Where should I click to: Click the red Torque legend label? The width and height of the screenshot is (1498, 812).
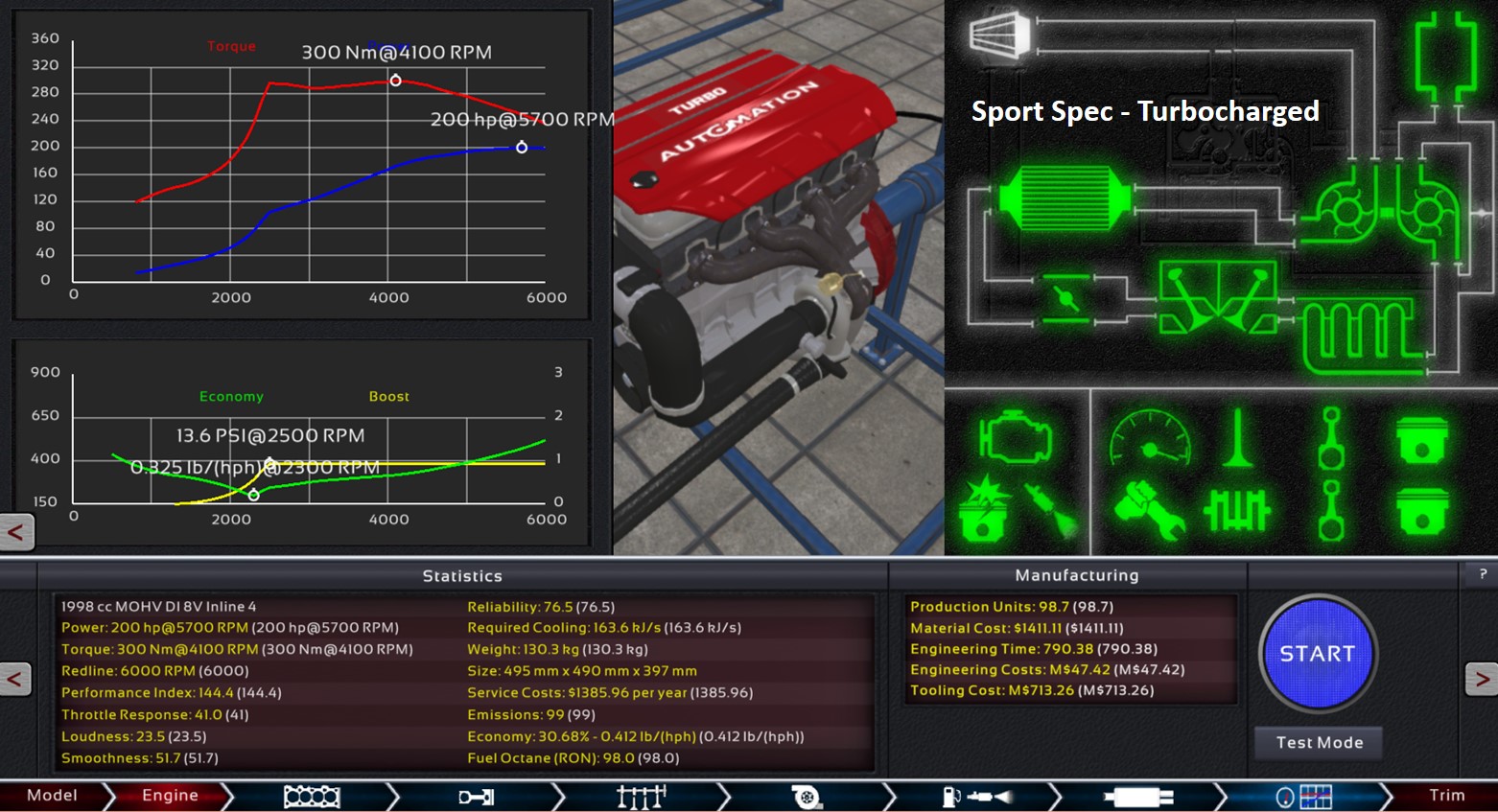click(231, 46)
